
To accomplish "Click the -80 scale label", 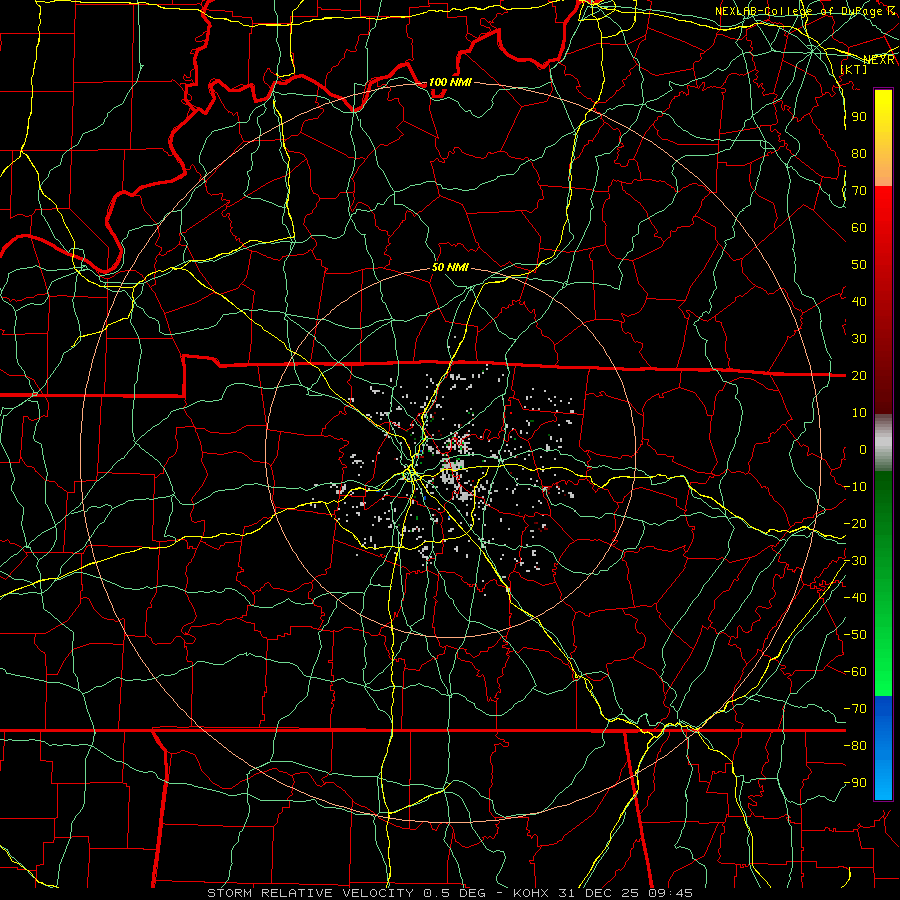I will [855, 746].
